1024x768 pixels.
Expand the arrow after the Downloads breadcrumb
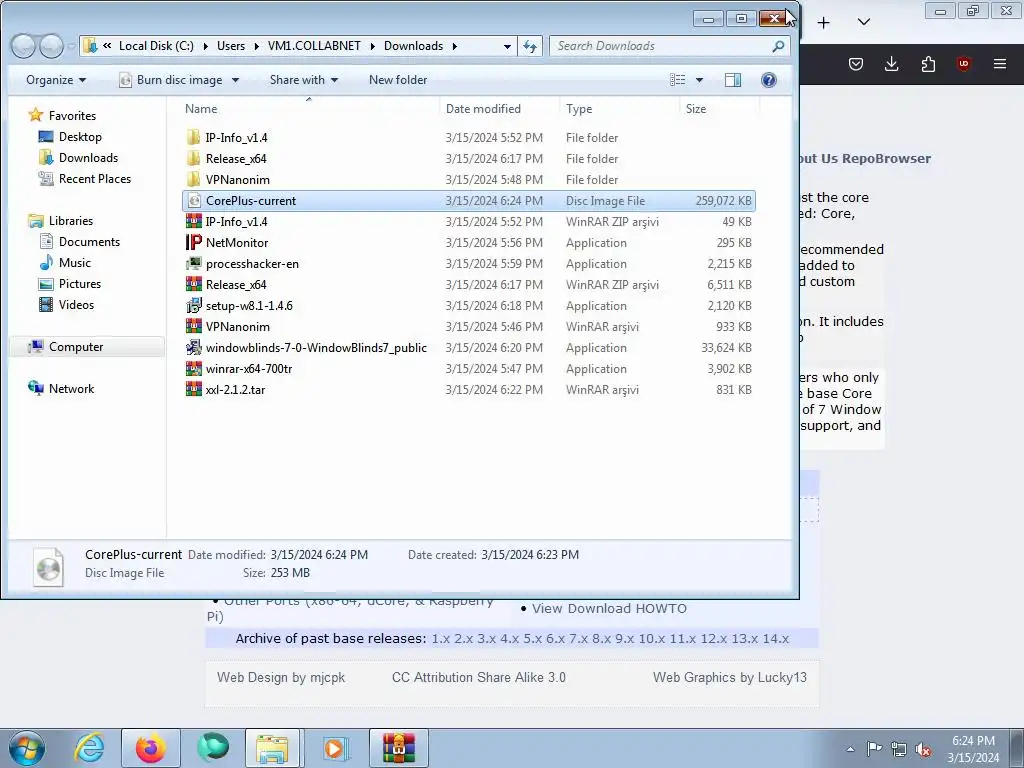click(x=455, y=46)
